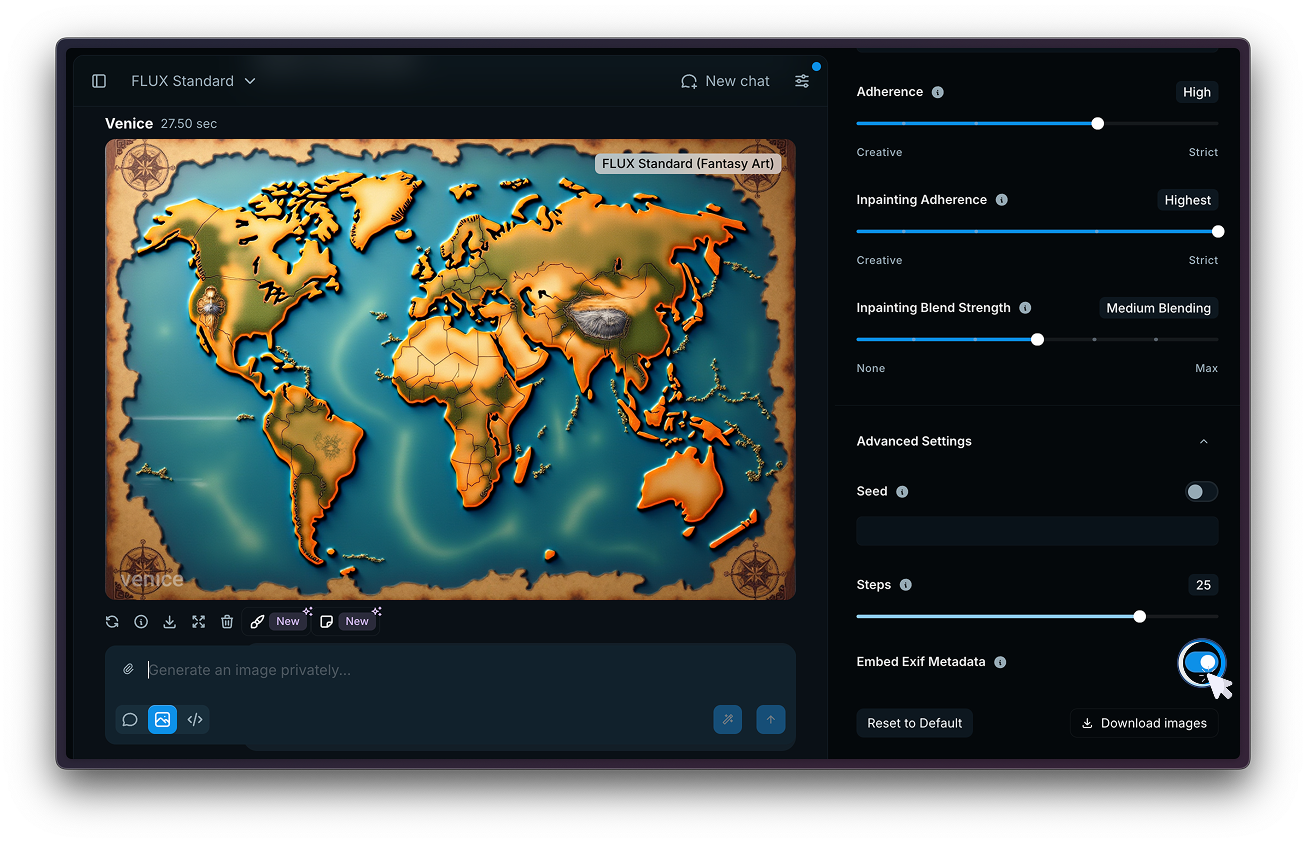1306x843 pixels.
Task: Show info tooltip beside Embed Exif Metadata
Action: point(1000,662)
